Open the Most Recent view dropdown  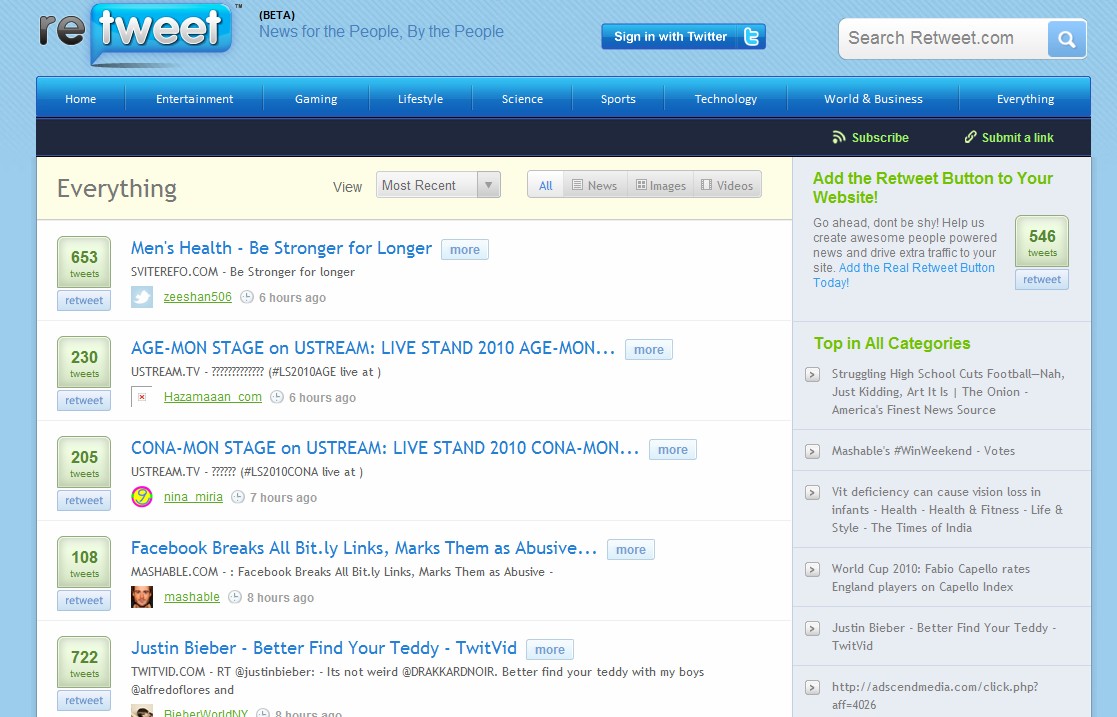click(438, 185)
